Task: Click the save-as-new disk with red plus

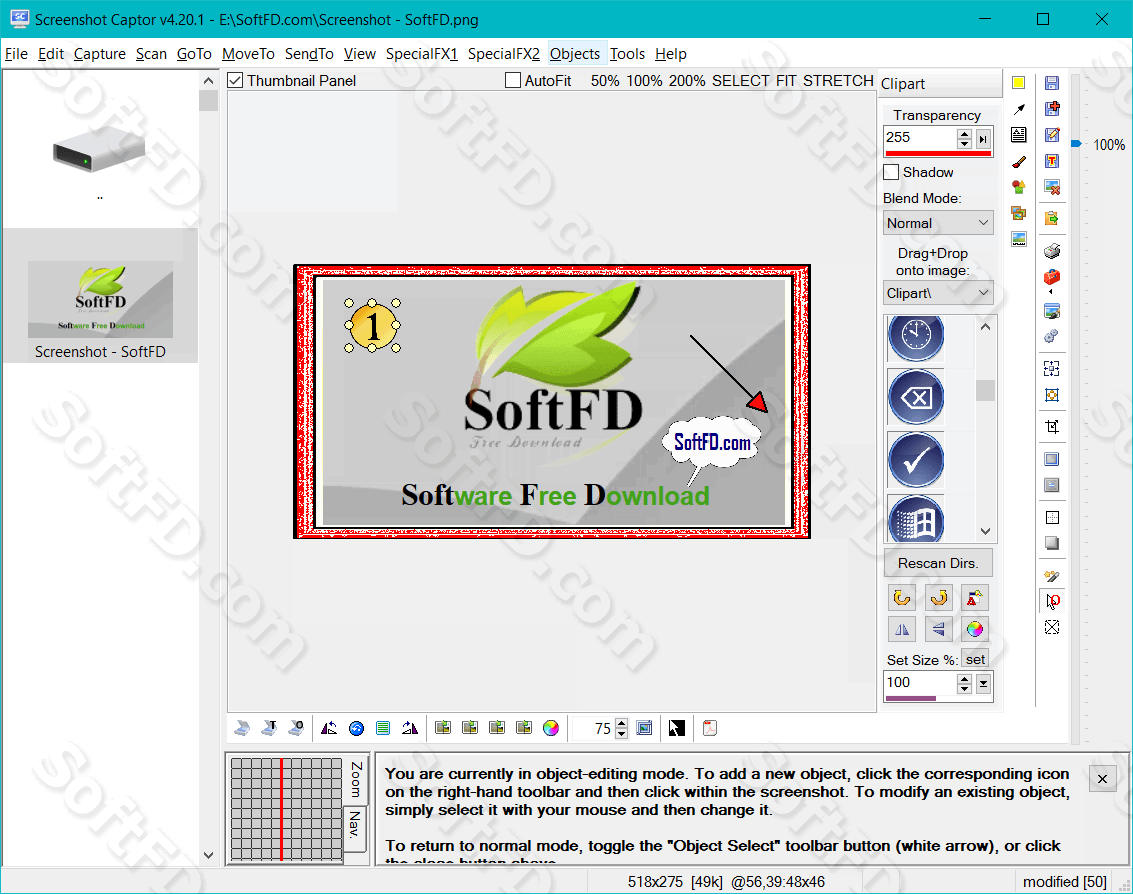Action: [x=1052, y=108]
